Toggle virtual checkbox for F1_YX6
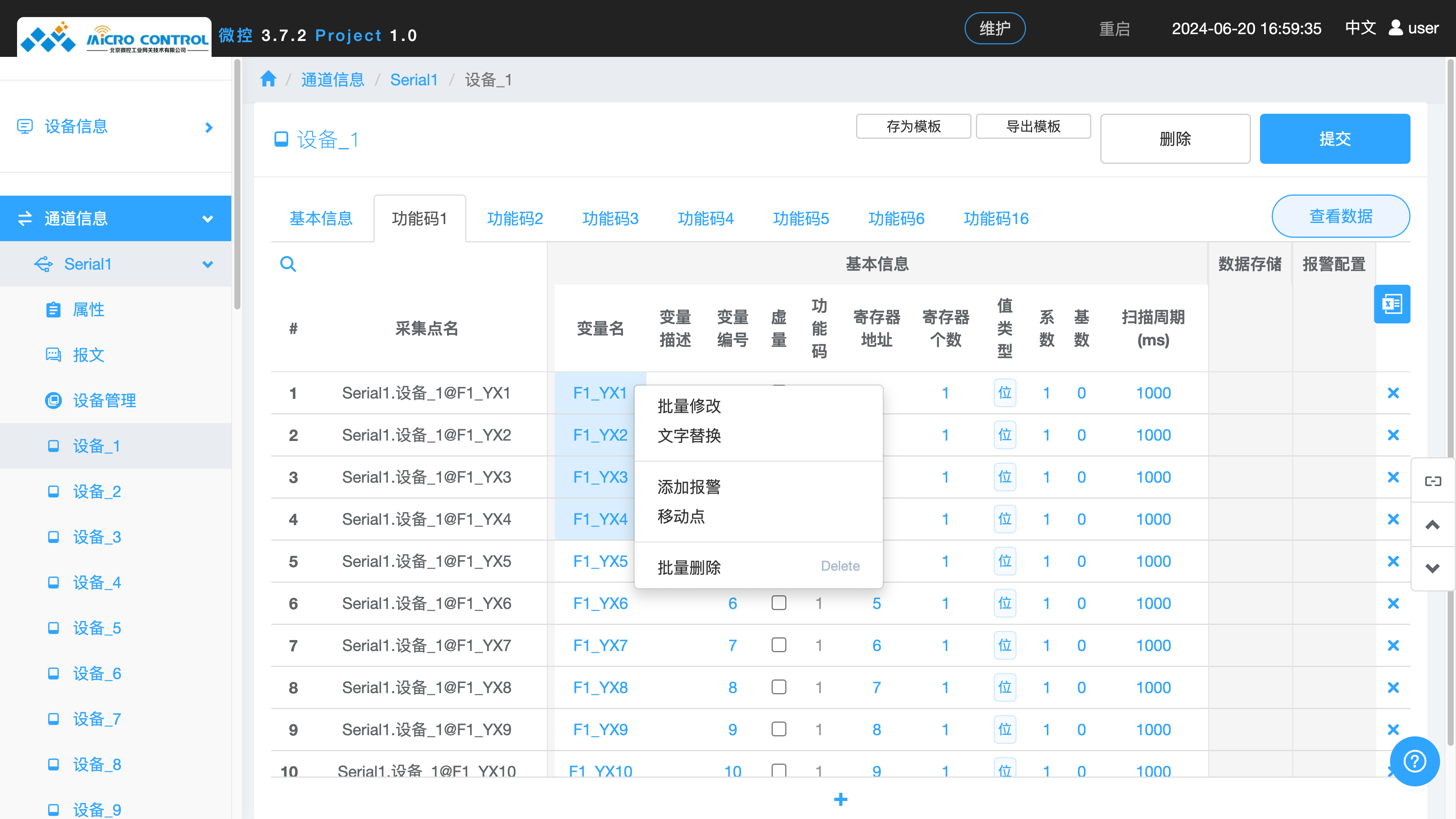 tap(778, 603)
